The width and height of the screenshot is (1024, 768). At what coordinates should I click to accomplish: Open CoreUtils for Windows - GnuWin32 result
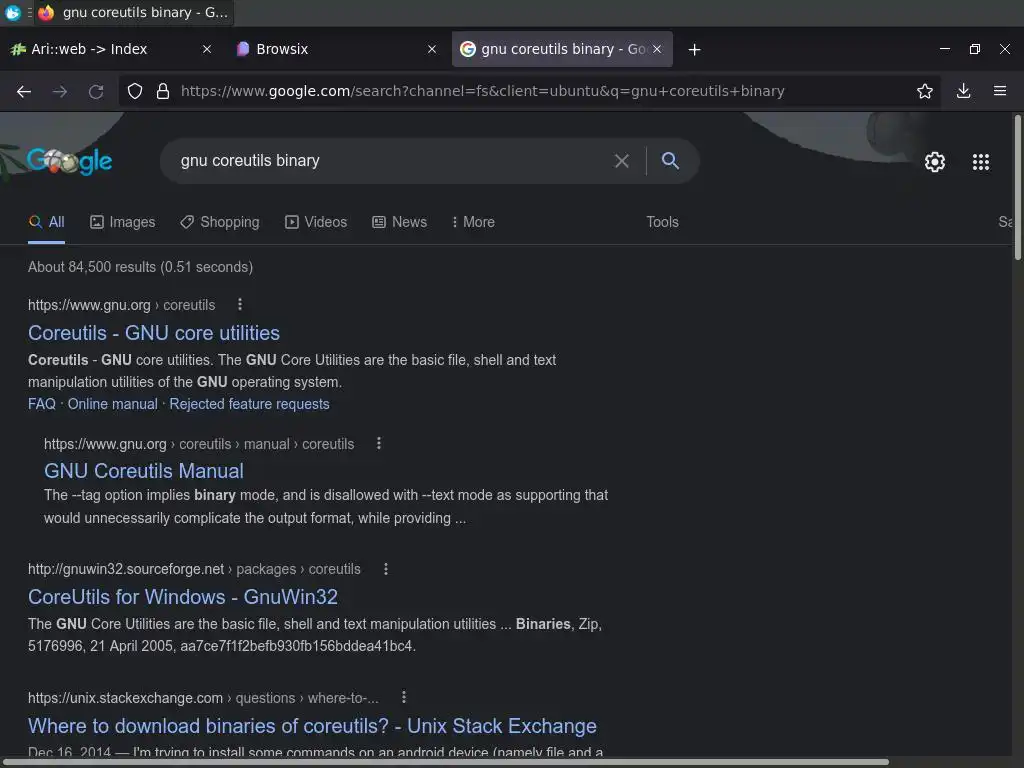pos(183,597)
